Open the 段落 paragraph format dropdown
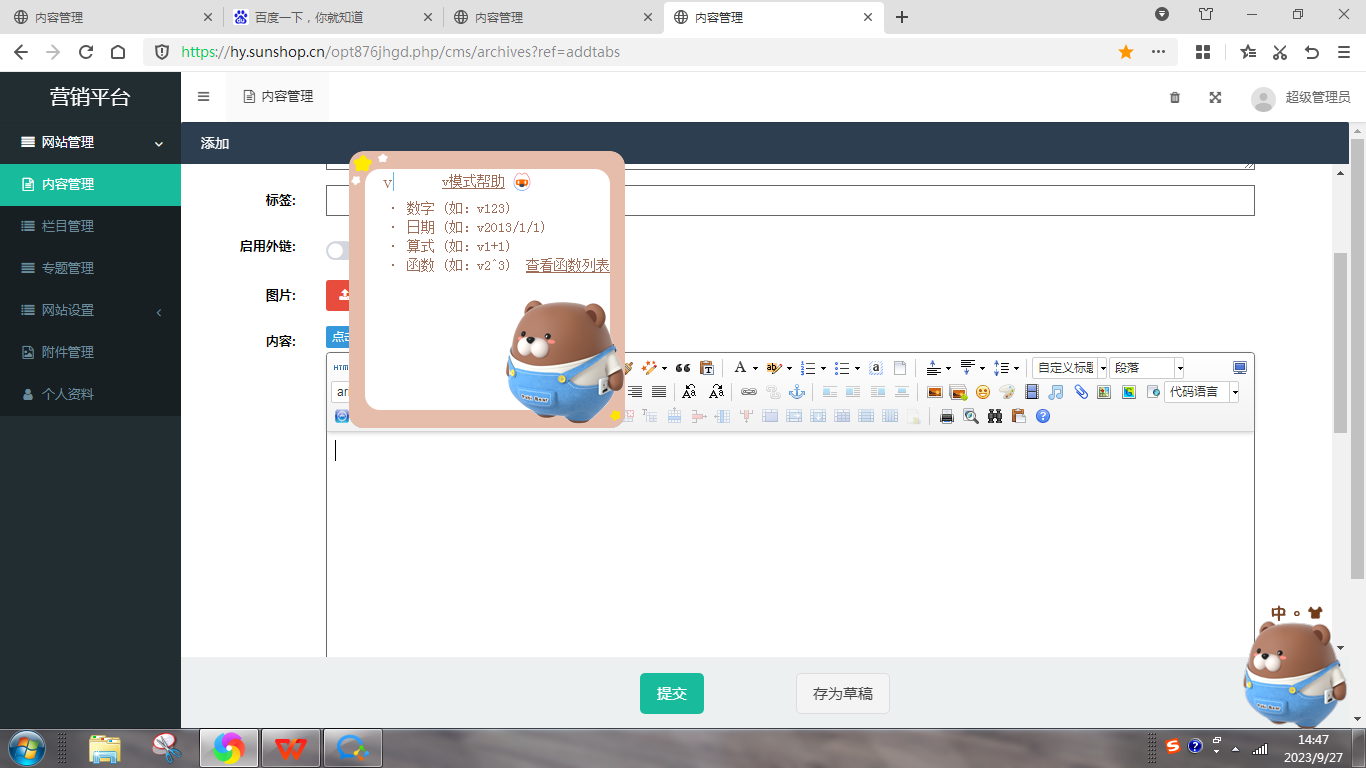This screenshot has width=1366, height=768. pyautogui.click(x=1146, y=367)
